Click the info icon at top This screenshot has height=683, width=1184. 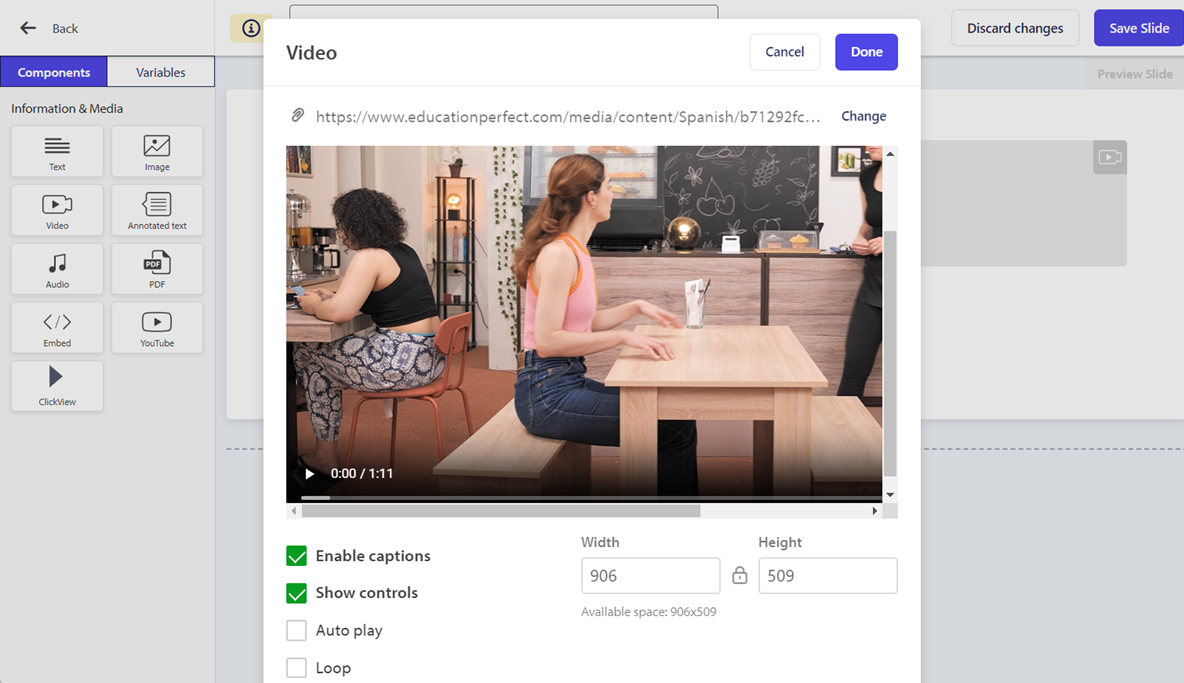[x=251, y=28]
